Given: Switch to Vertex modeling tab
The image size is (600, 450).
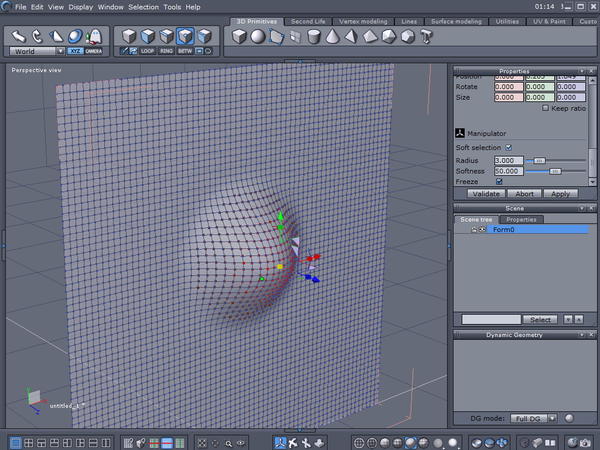Looking at the screenshot, I should pyautogui.click(x=363, y=21).
